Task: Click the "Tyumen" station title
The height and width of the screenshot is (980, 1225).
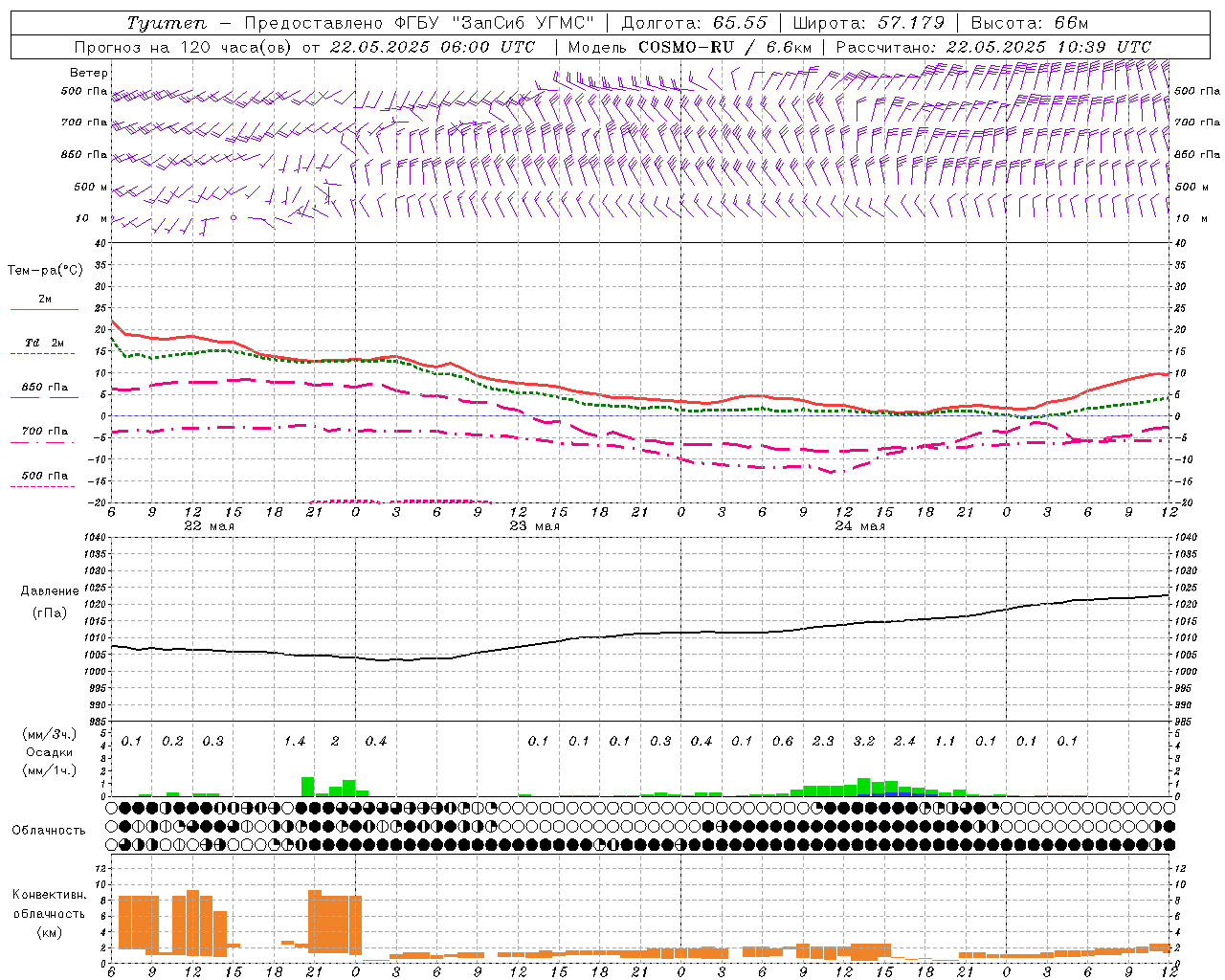Action: [x=166, y=23]
